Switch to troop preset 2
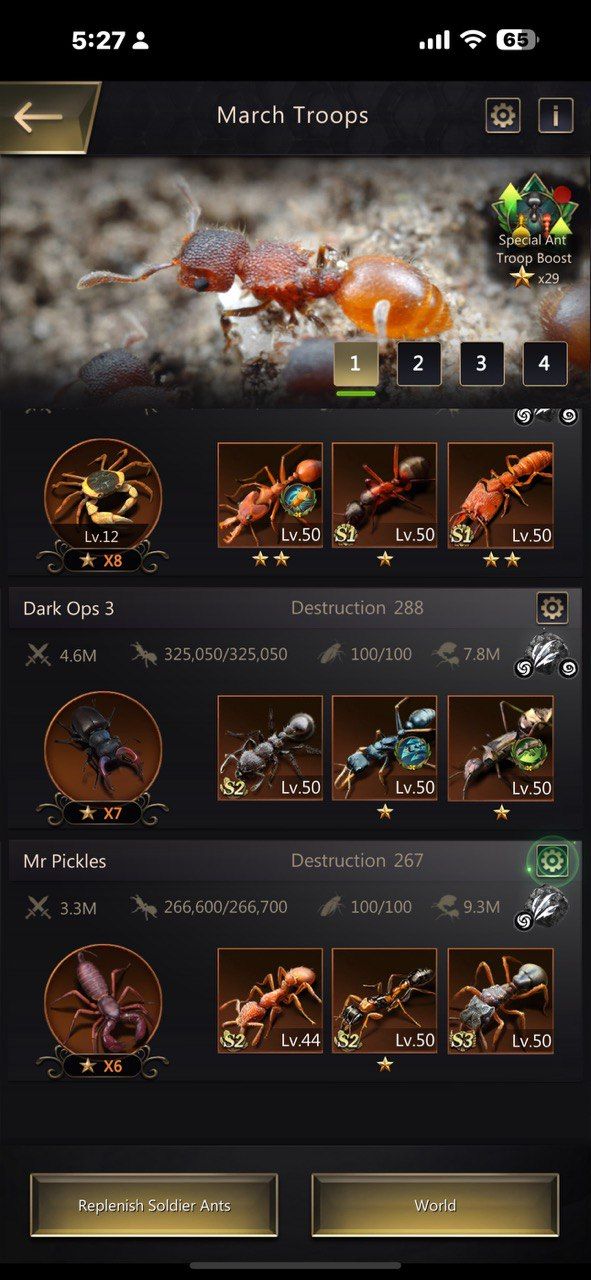Image resolution: width=591 pixels, height=1280 pixels. 419,364
